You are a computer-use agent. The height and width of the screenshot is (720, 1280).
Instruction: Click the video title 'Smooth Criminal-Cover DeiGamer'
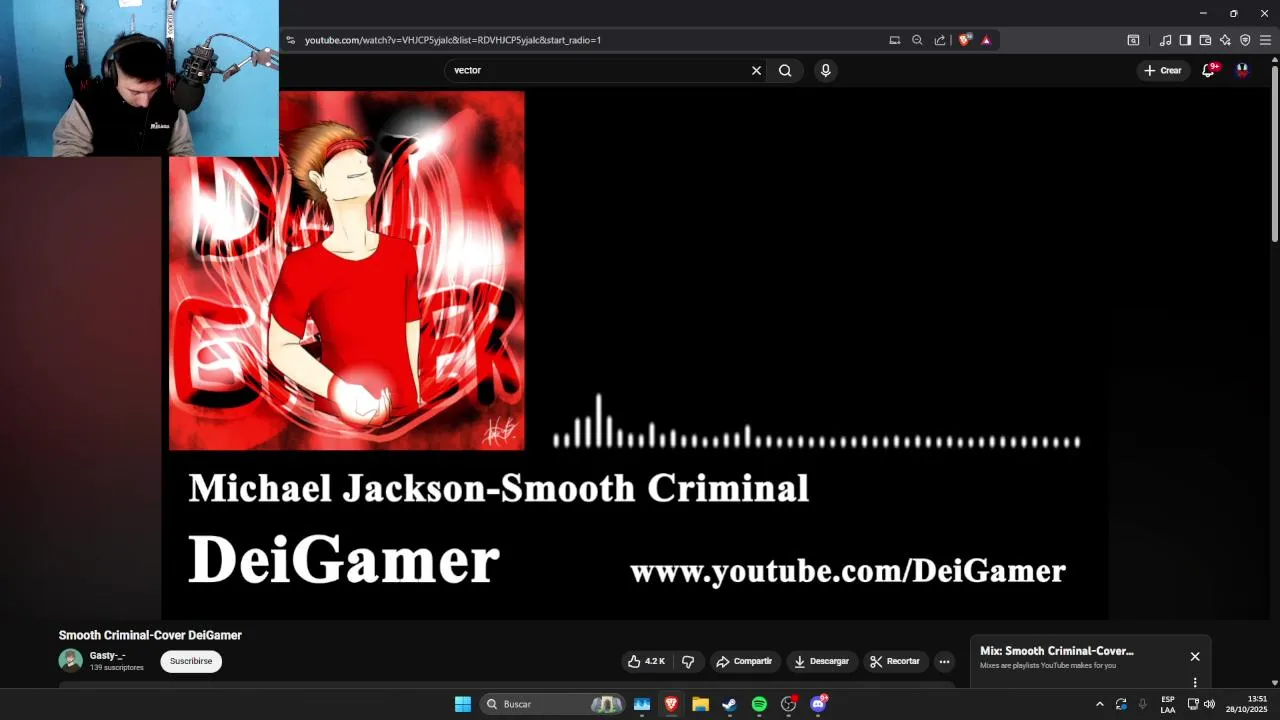click(x=150, y=635)
